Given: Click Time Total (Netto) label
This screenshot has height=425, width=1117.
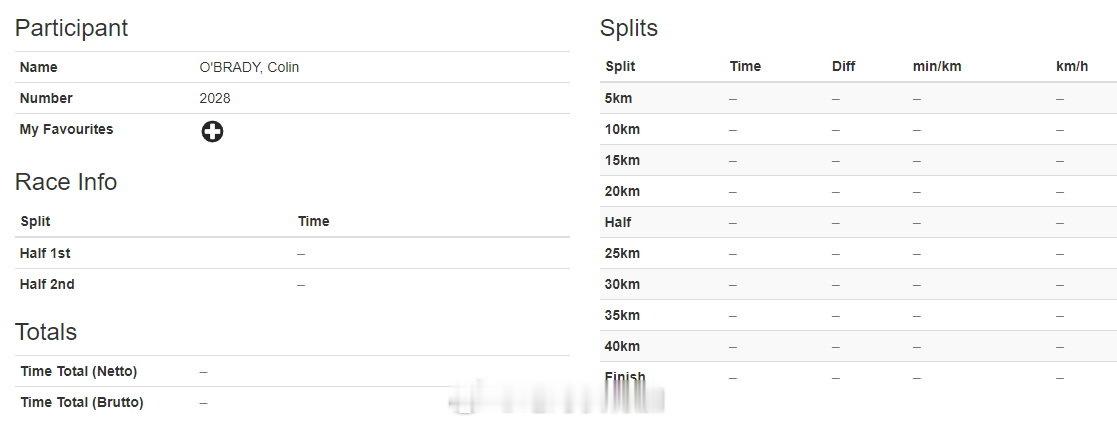Looking at the screenshot, I should click(x=78, y=372).
